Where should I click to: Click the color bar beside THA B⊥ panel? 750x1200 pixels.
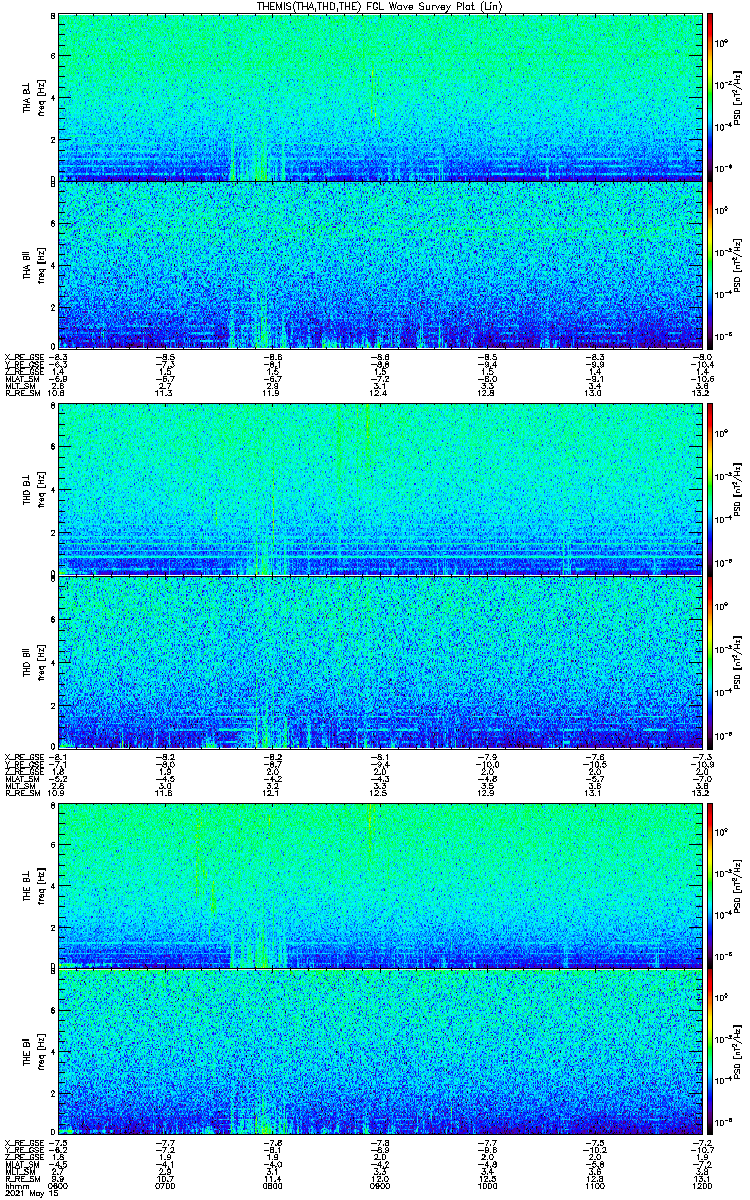click(710, 97)
